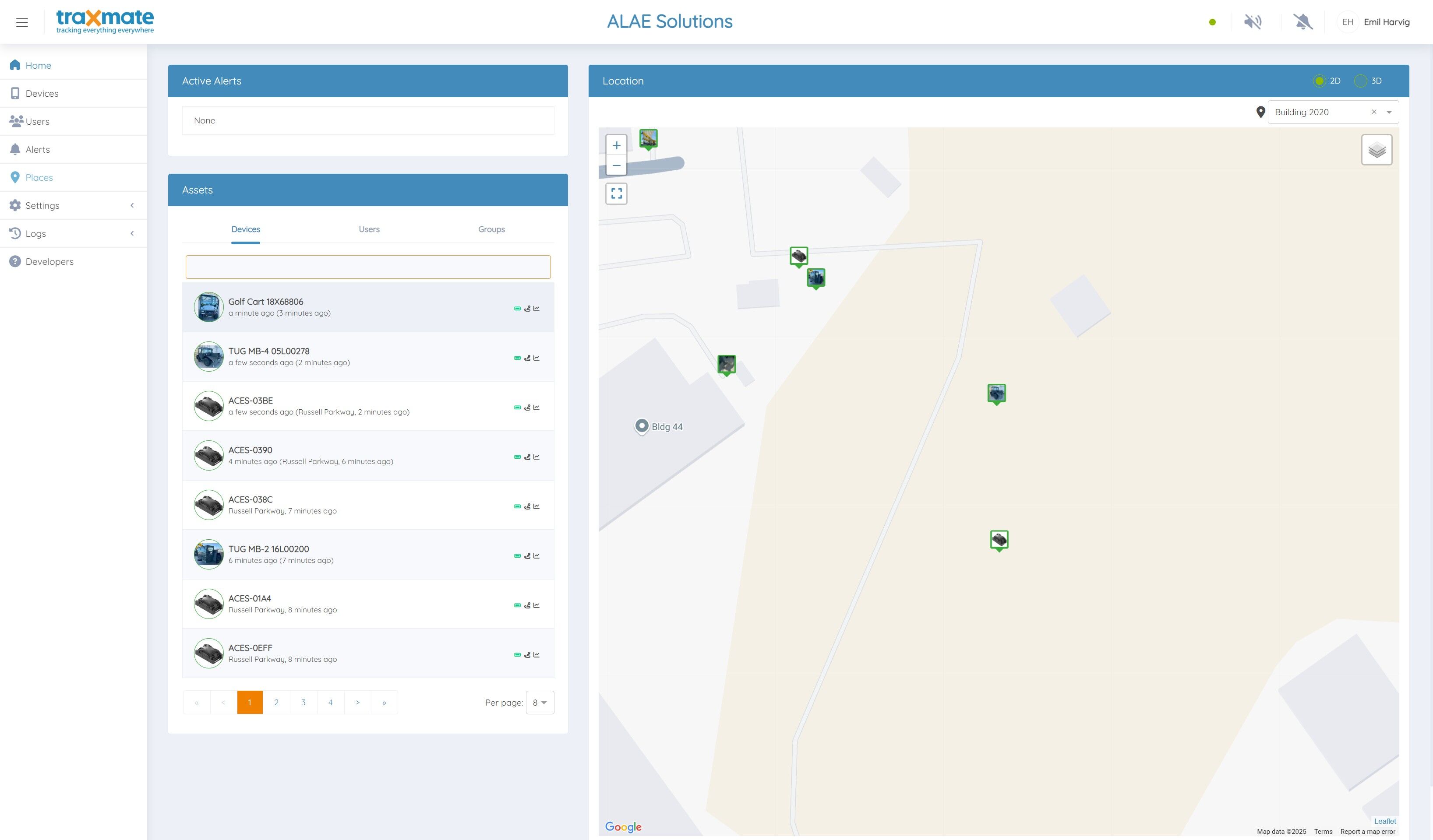Click battery icon for ACES-03BE
This screenshot has height=840, width=1433.
coord(518,408)
